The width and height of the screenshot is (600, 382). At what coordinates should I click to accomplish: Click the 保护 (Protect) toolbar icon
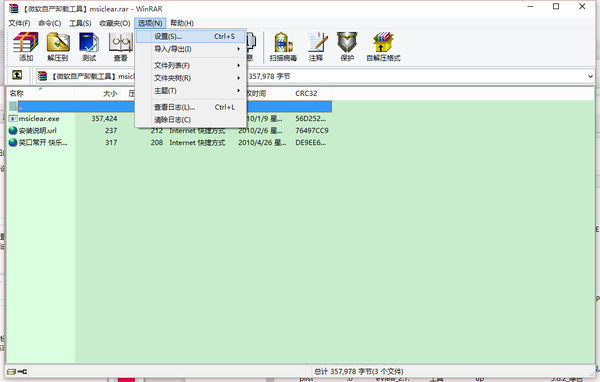347,47
